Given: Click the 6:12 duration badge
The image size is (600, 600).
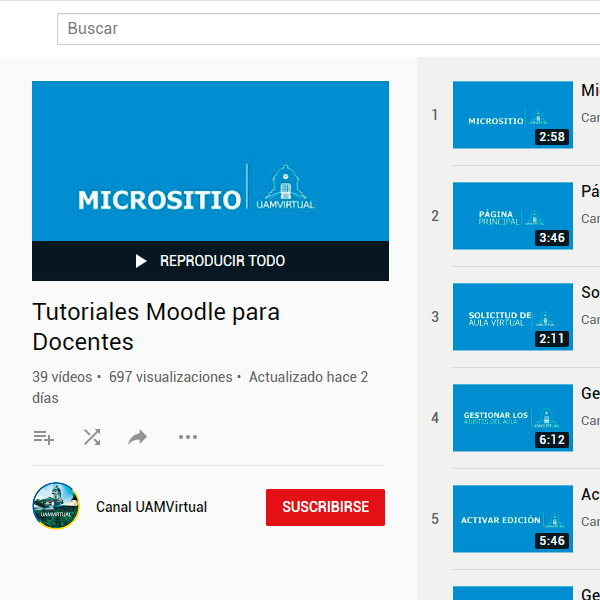Looking at the screenshot, I should click(552, 440).
